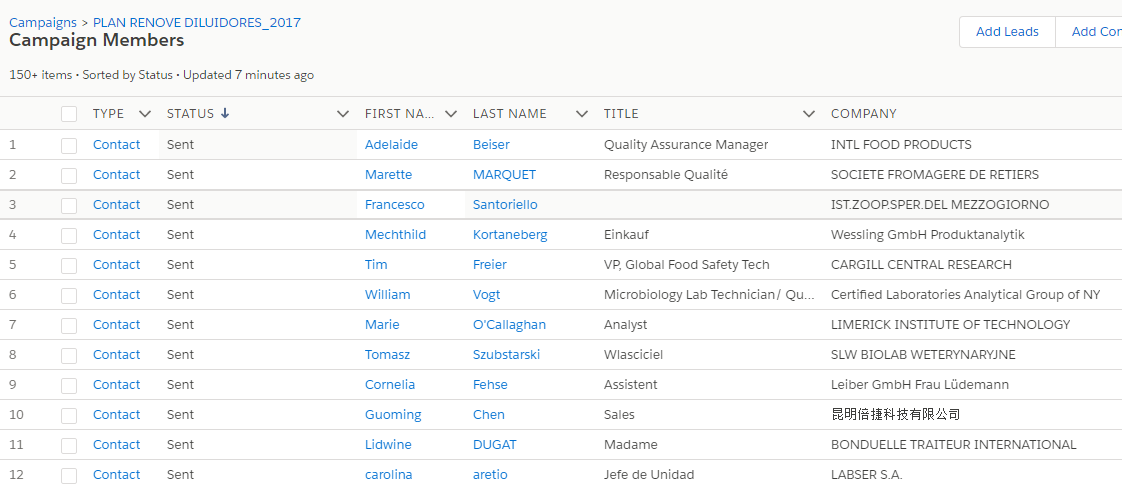Open last name O'Callaghan link
Image resolution: width=1122 pixels, height=489 pixels.
[x=509, y=325]
